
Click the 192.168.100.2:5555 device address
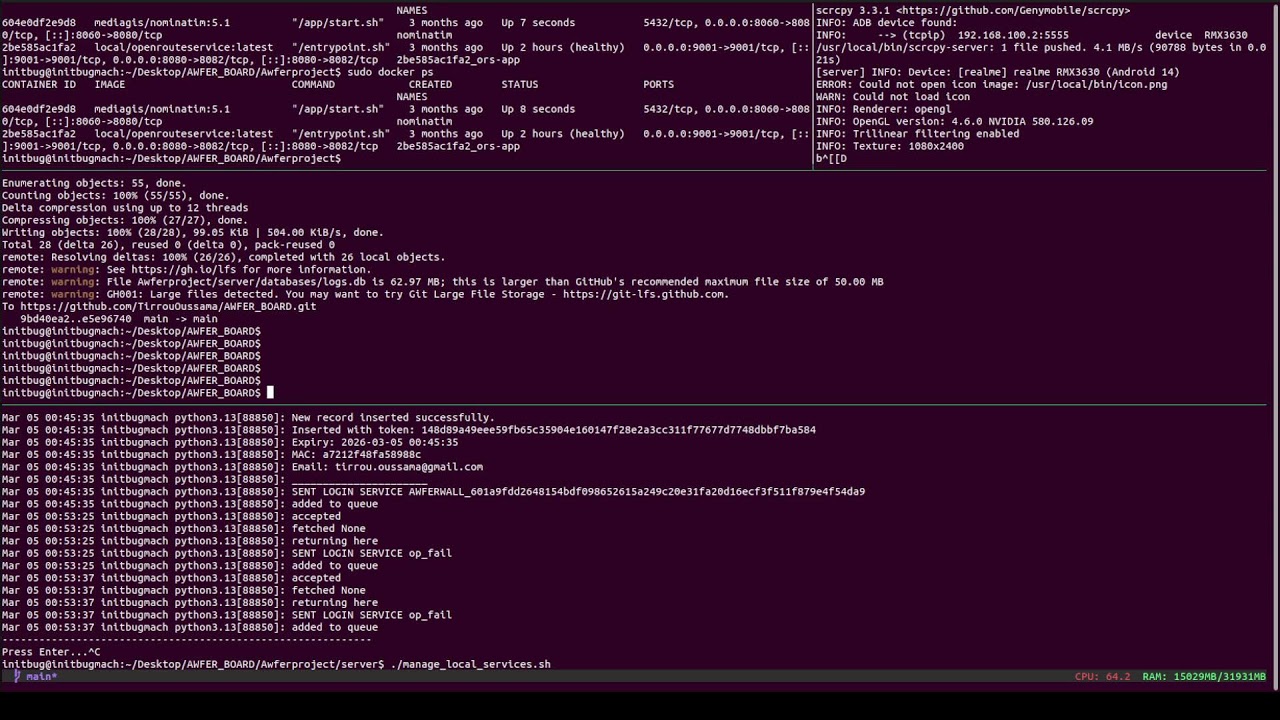[1013, 35]
